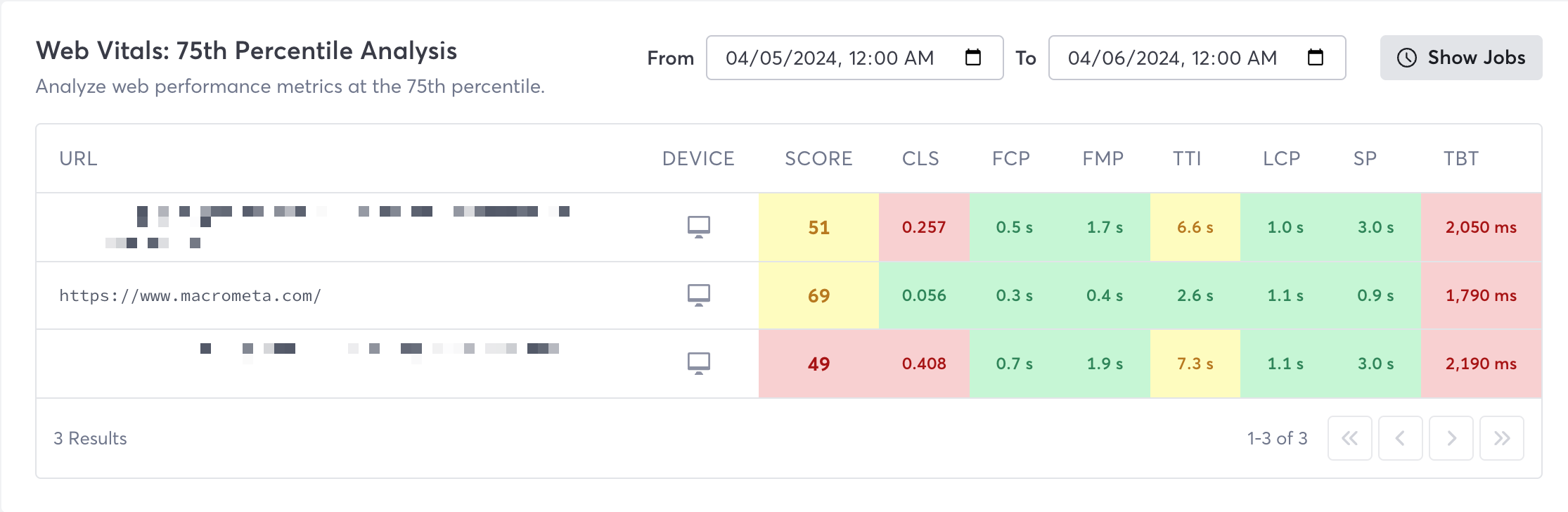Click the clock icon on Show Jobs
Screen dimensions: 1568x512
[1406, 58]
